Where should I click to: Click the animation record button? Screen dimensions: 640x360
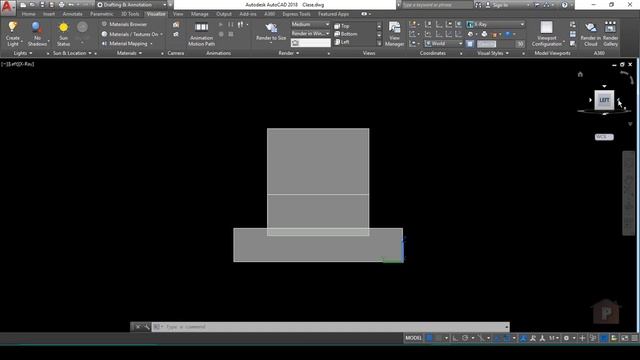221,34
